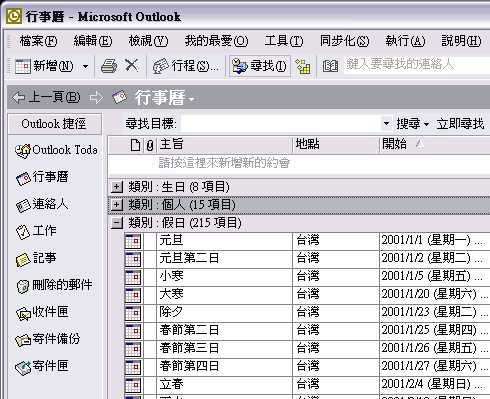
Task: Open the 搜尋 dropdown button
Action: pyautogui.click(x=413, y=124)
